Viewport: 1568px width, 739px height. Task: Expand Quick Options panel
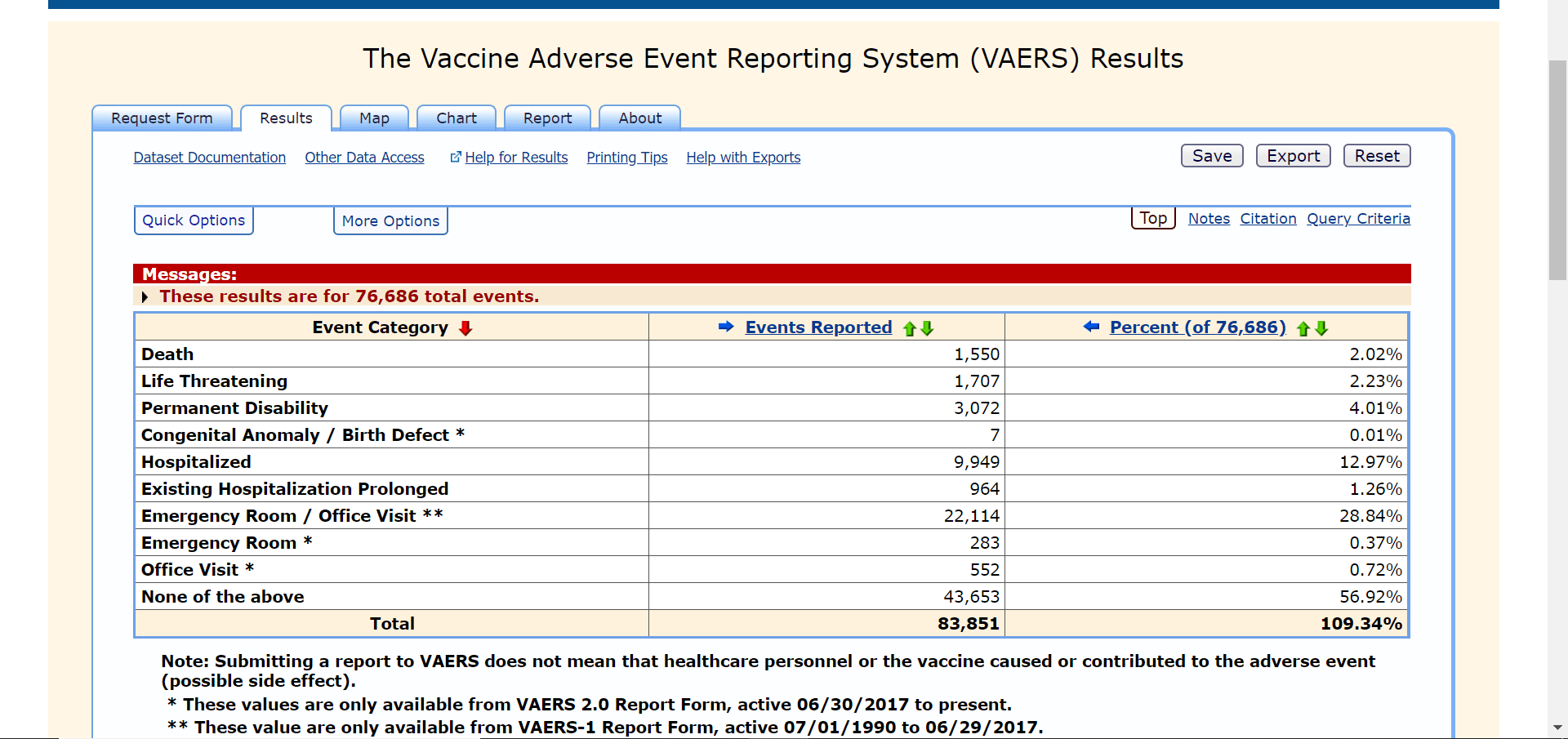(194, 220)
